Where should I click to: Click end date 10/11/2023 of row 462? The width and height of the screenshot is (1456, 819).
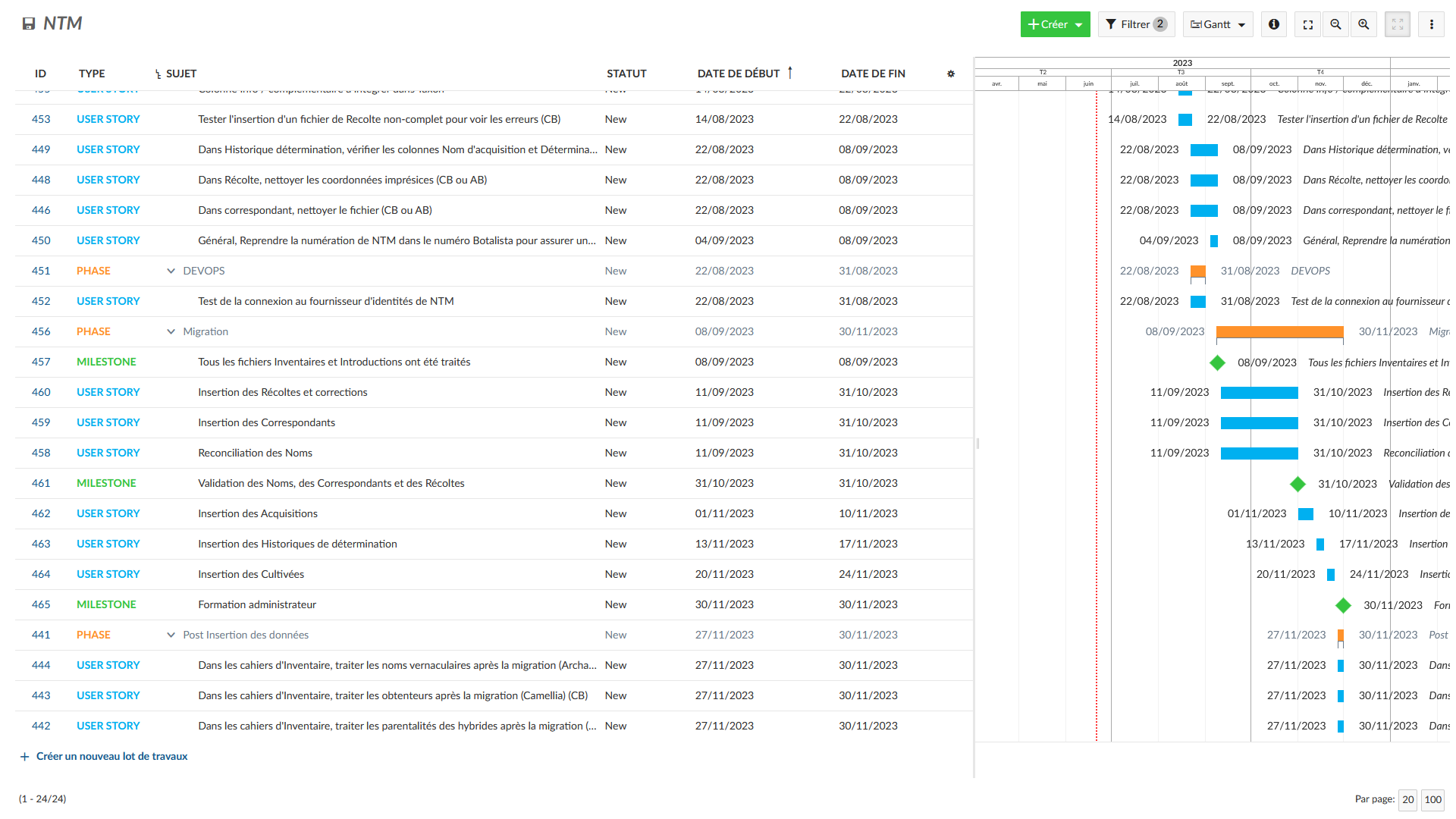pos(868,513)
